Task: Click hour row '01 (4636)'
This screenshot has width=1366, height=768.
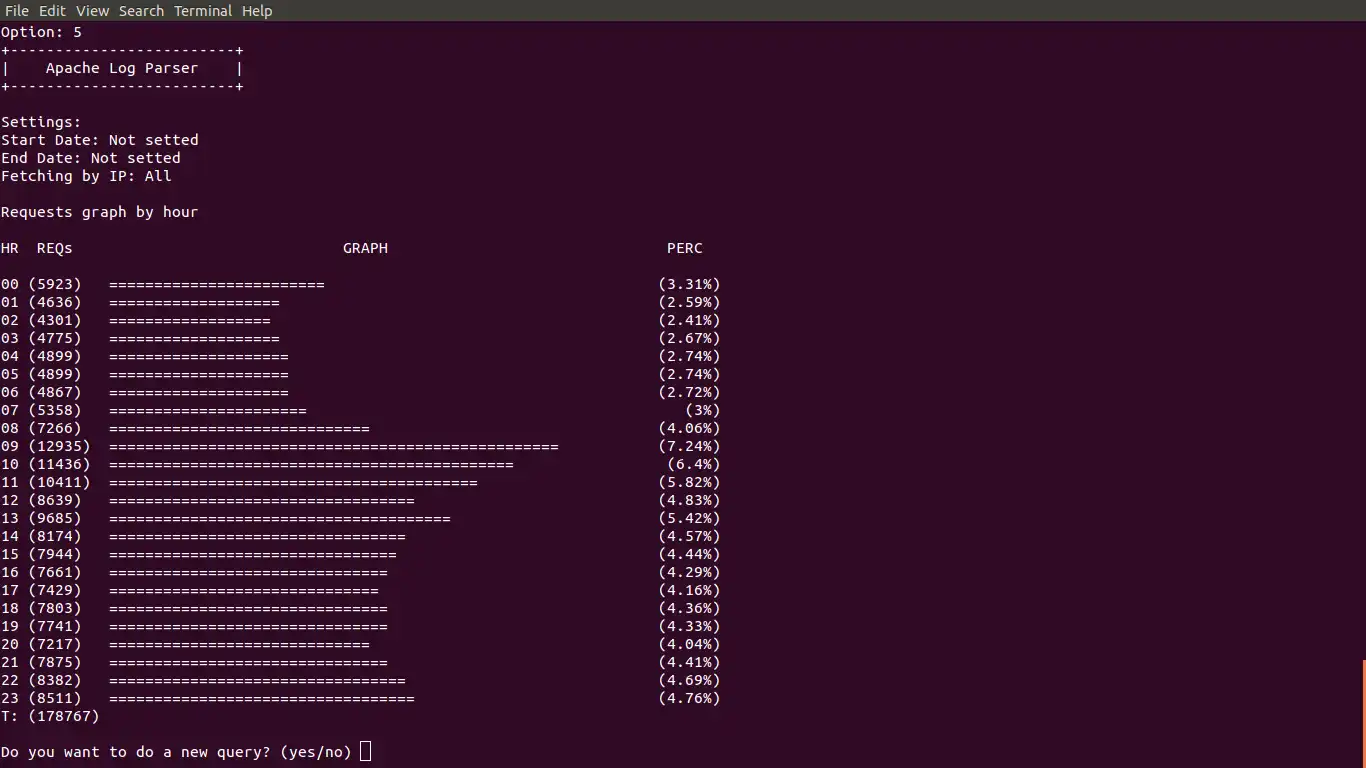Action: point(361,302)
